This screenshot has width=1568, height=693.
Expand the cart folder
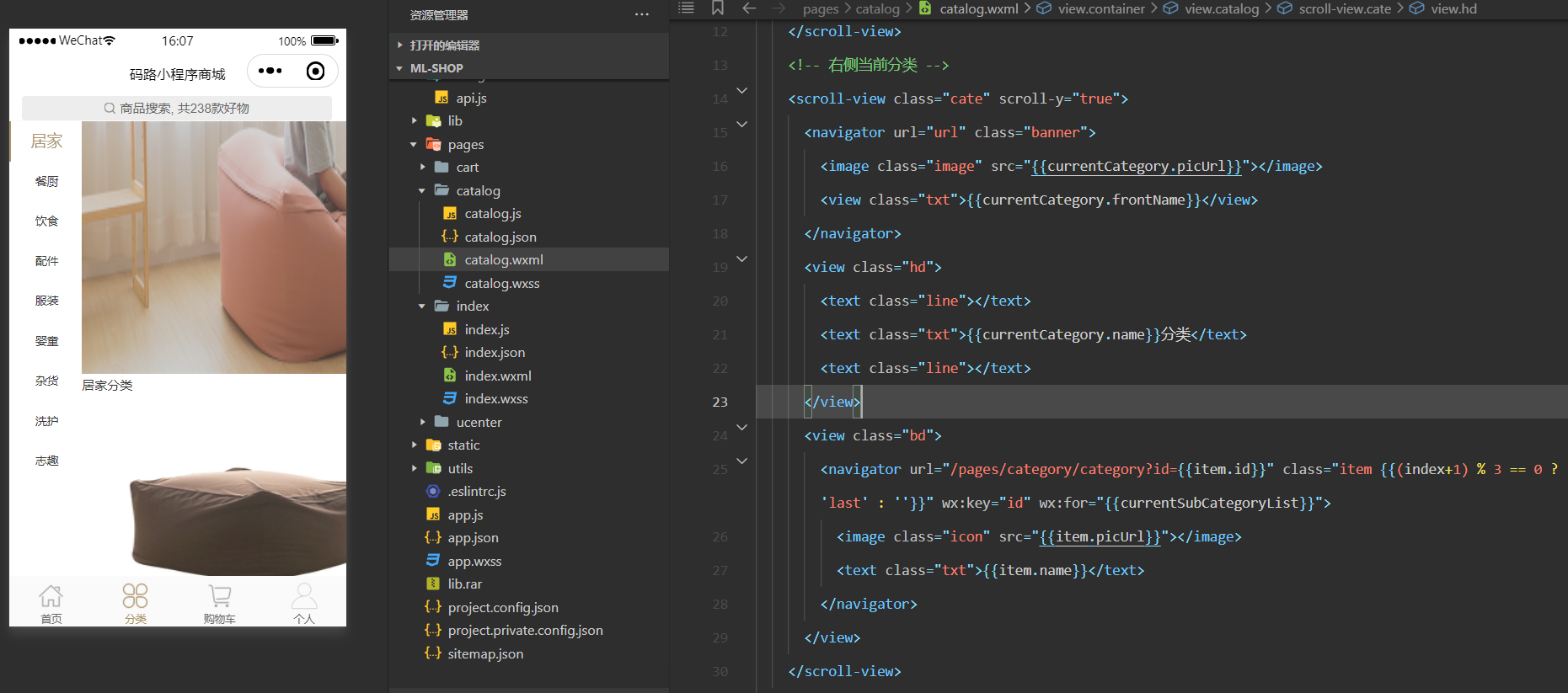point(422,167)
